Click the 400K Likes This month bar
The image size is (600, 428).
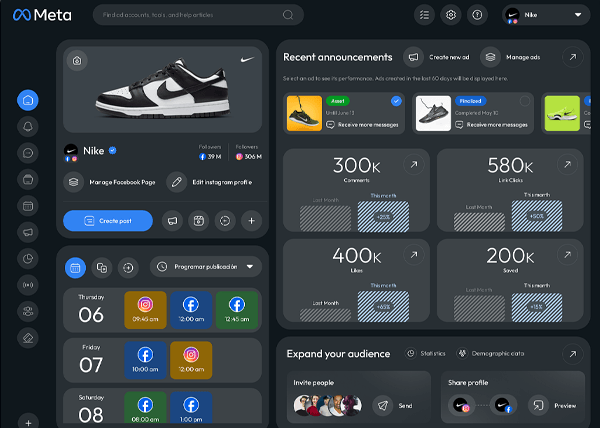click(x=383, y=306)
